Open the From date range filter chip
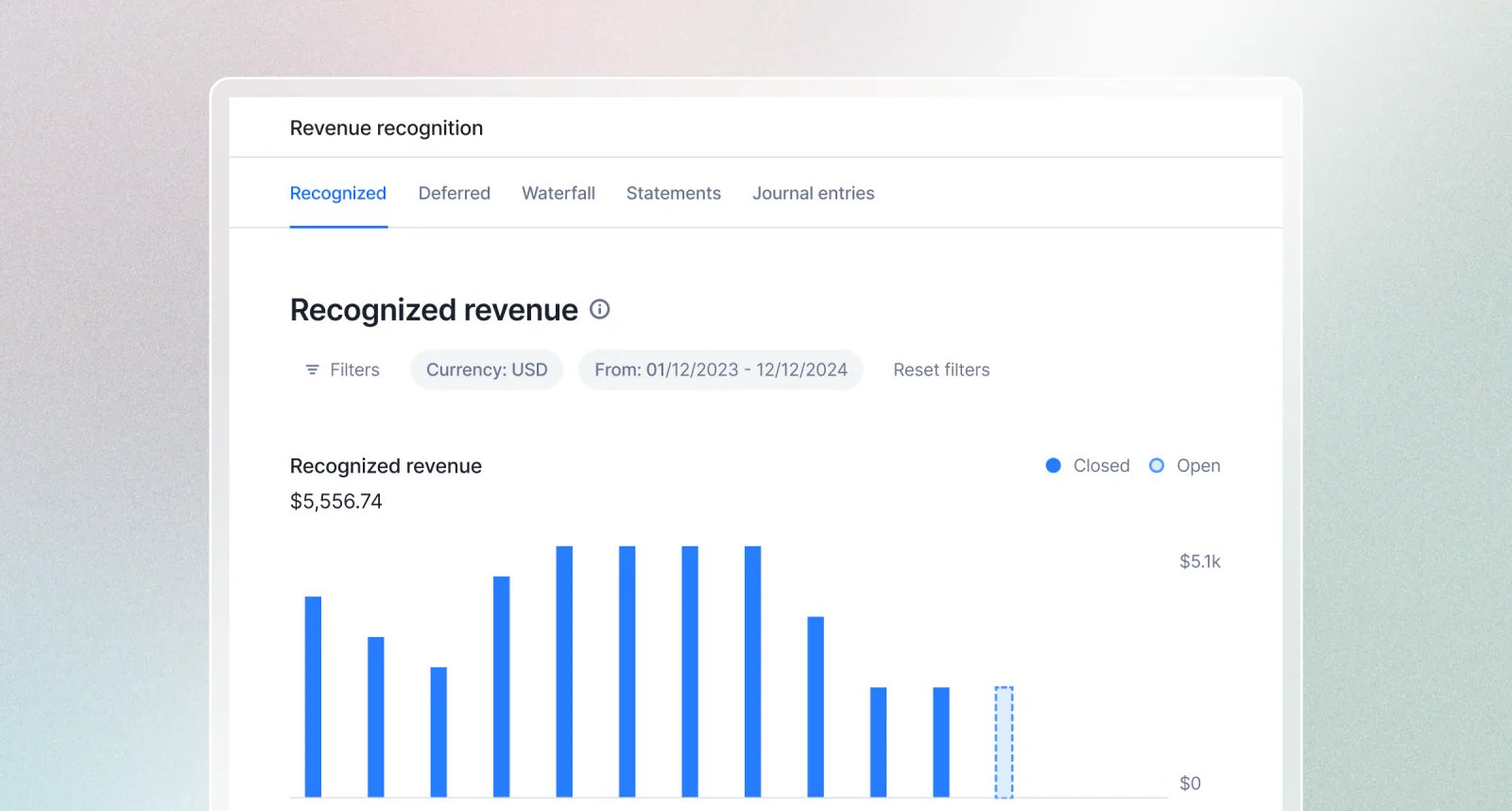This screenshot has height=811, width=1512. (x=721, y=370)
